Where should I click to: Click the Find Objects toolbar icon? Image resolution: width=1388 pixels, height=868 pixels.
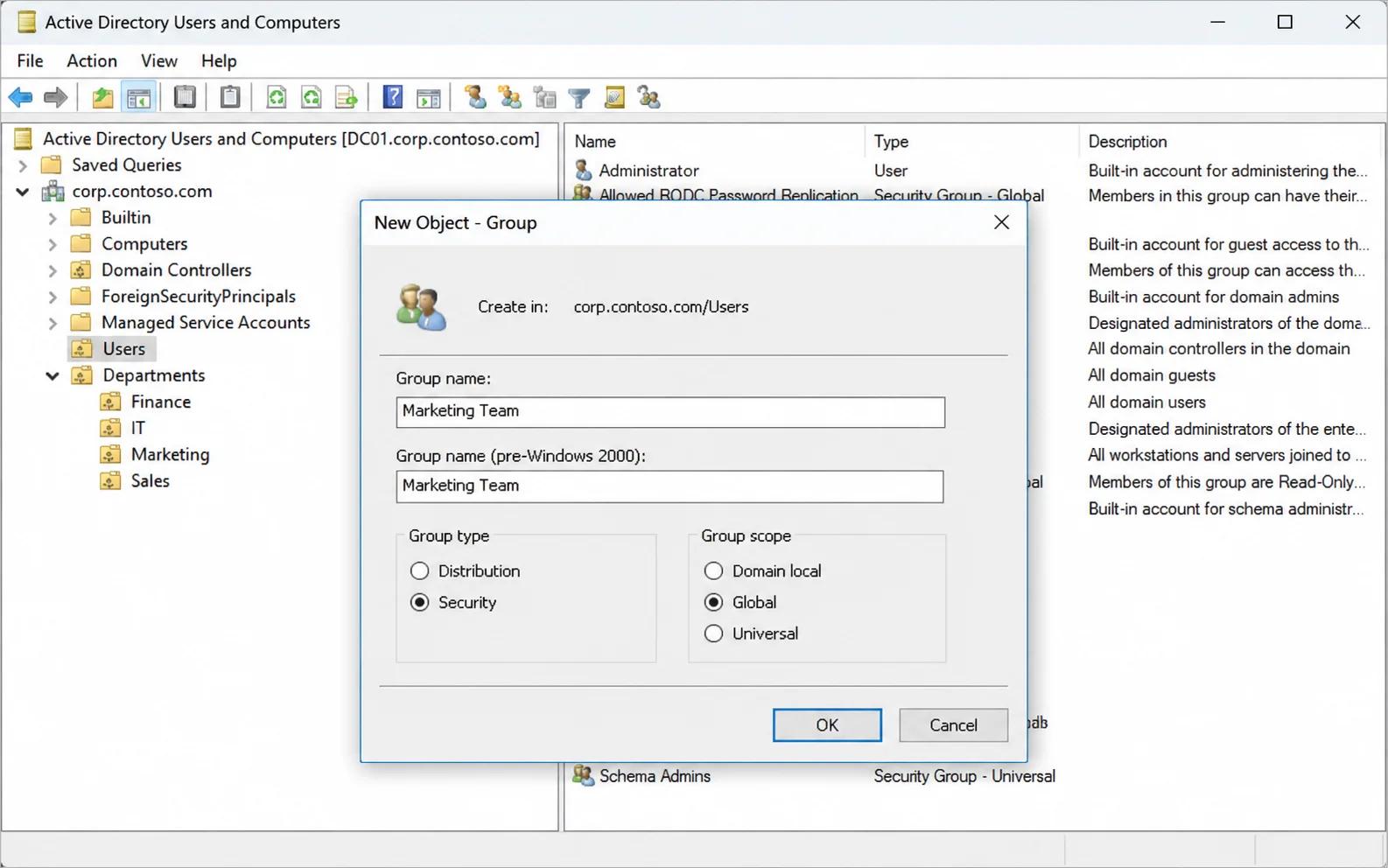tap(614, 97)
